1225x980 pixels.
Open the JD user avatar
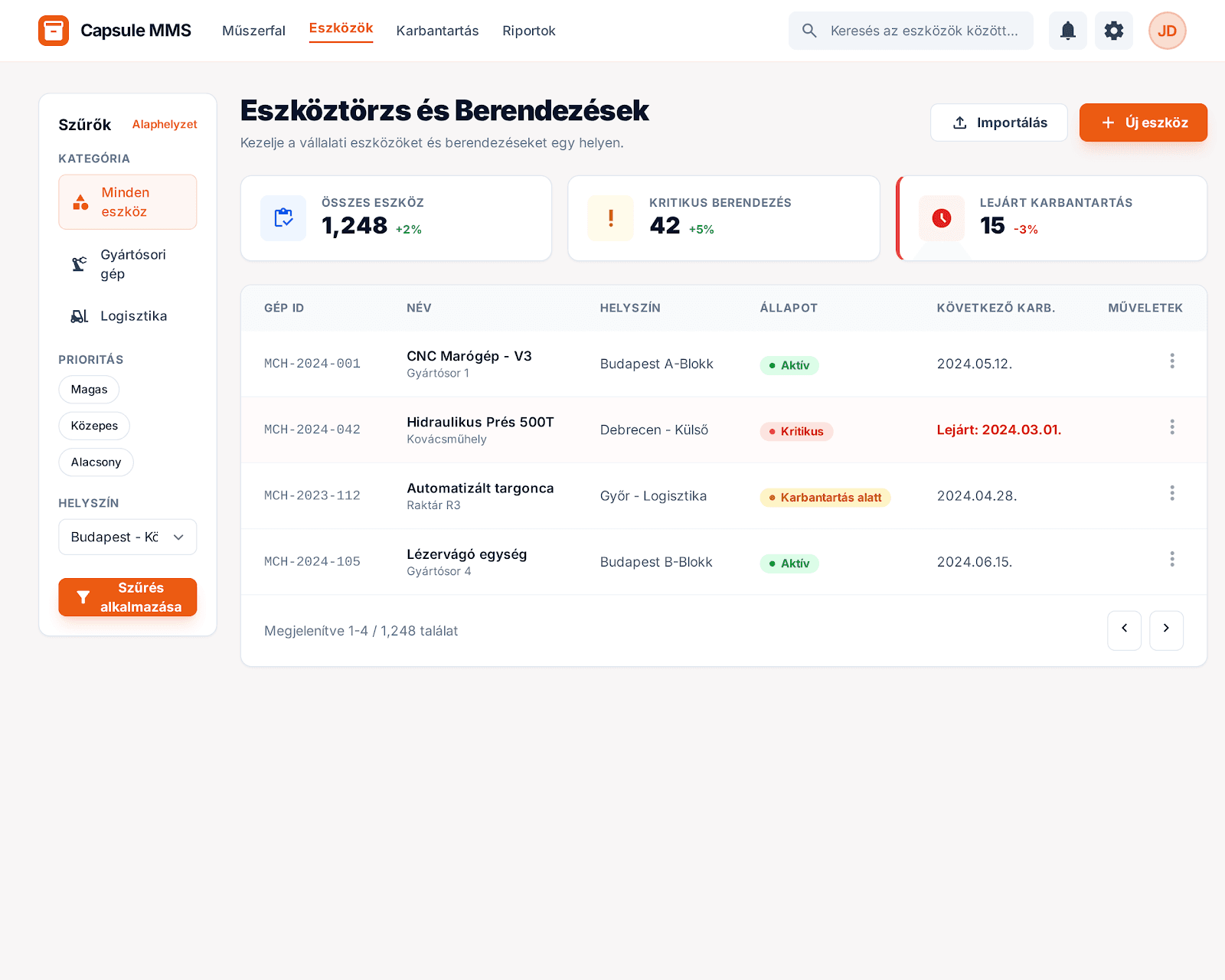1167,31
